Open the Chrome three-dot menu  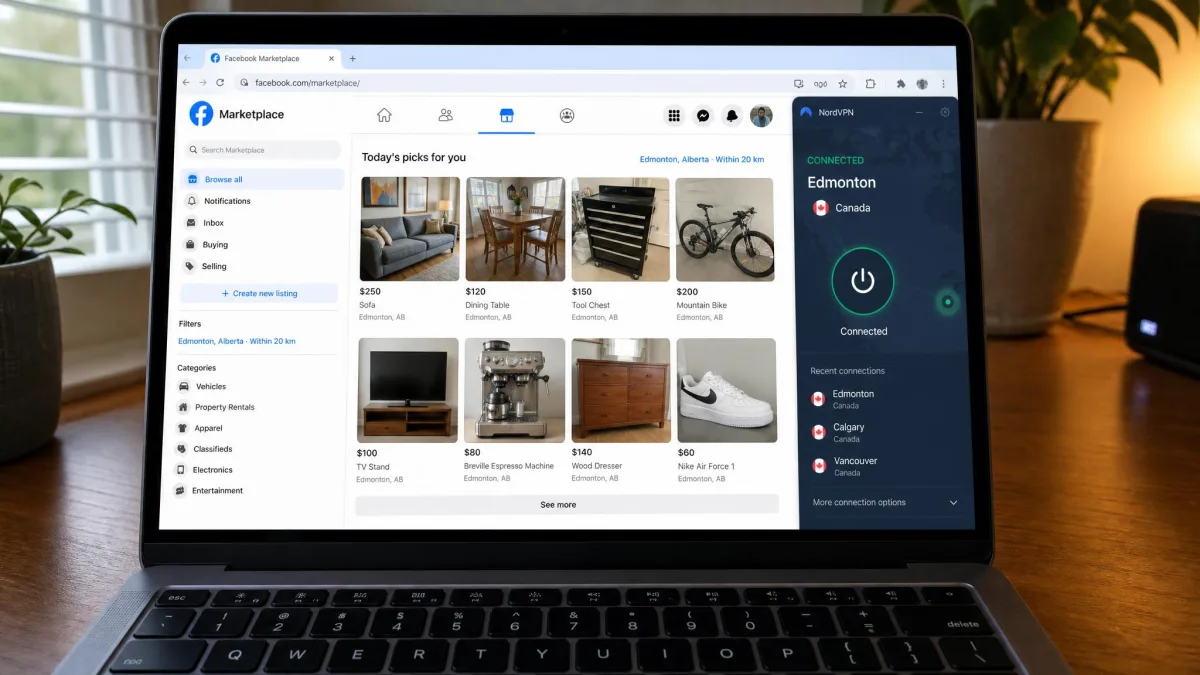[x=943, y=84]
